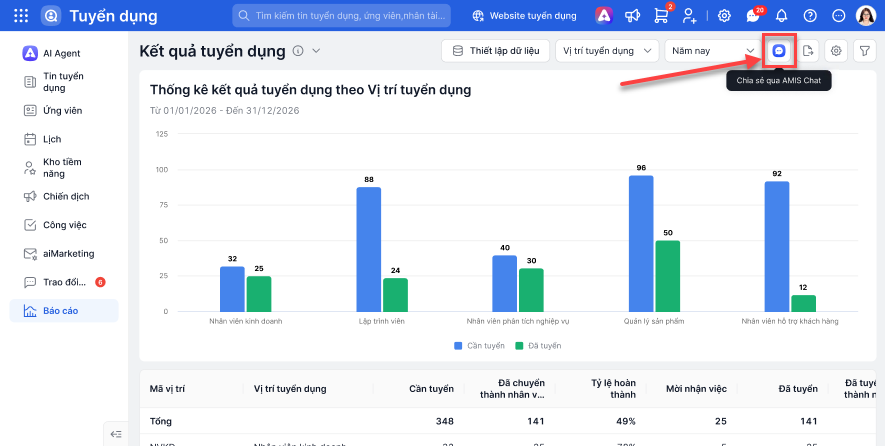
Task: Open Công việc in sidebar
Action: [x=64, y=225]
